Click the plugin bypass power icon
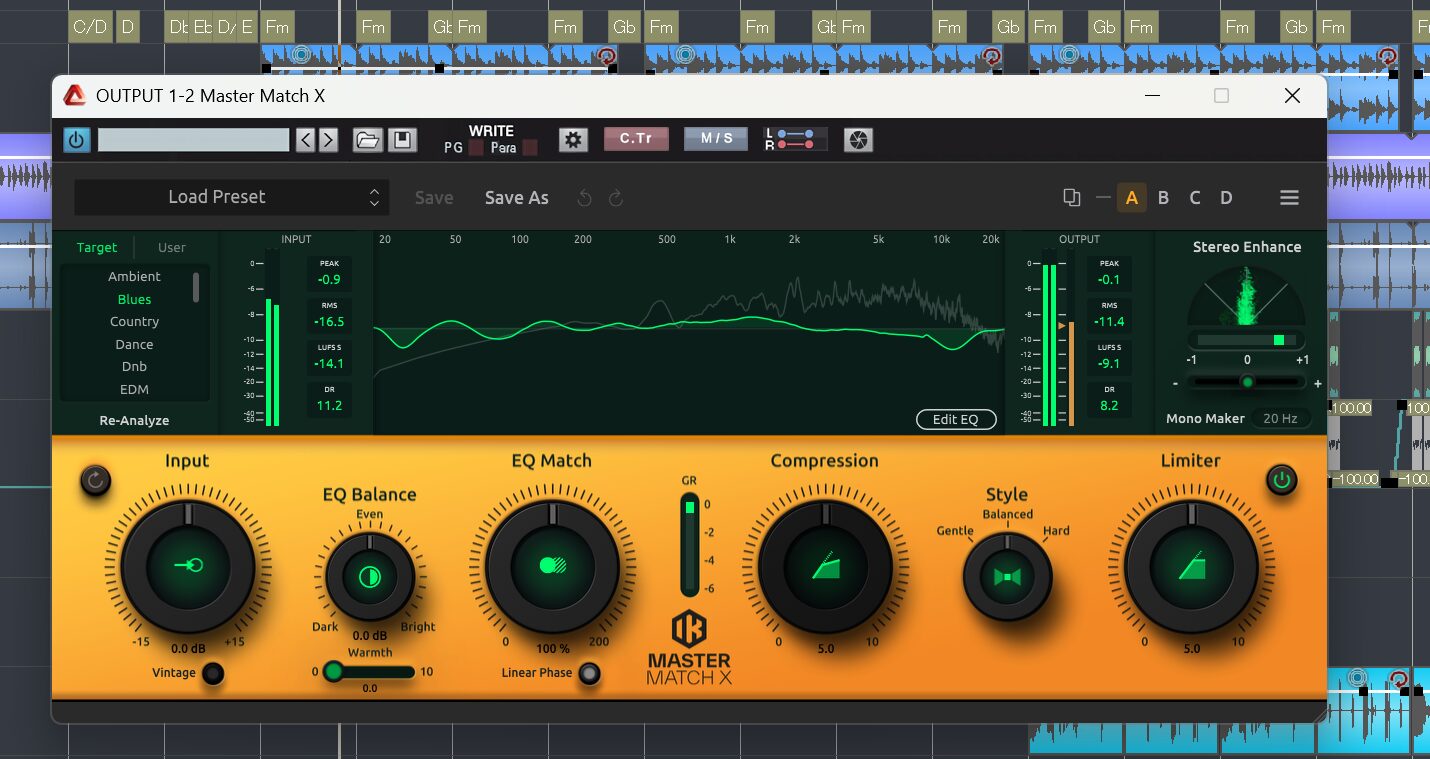This screenshot has height=759, width=1430. coord(77,140)
